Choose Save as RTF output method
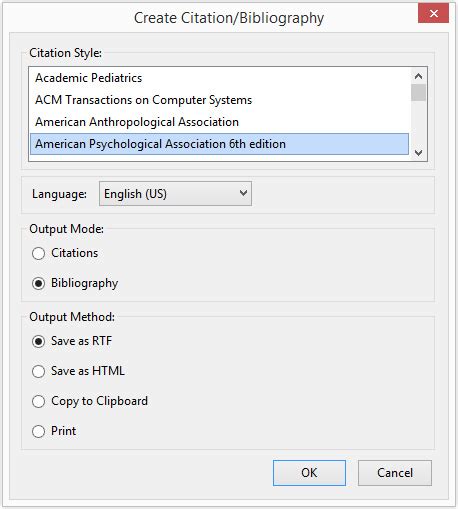This screenshot has width=458, height=509. pyautogui.click(x=38, y=341)
